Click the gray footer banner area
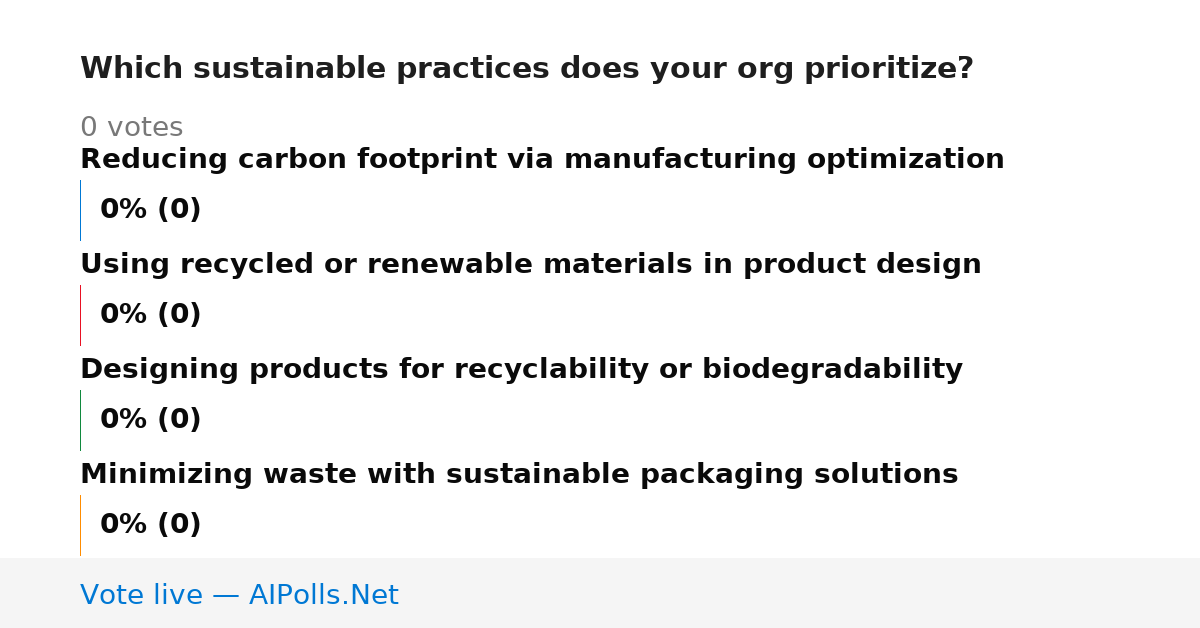The width and height of the screenshot is (1200, 628). coord(600,593)
